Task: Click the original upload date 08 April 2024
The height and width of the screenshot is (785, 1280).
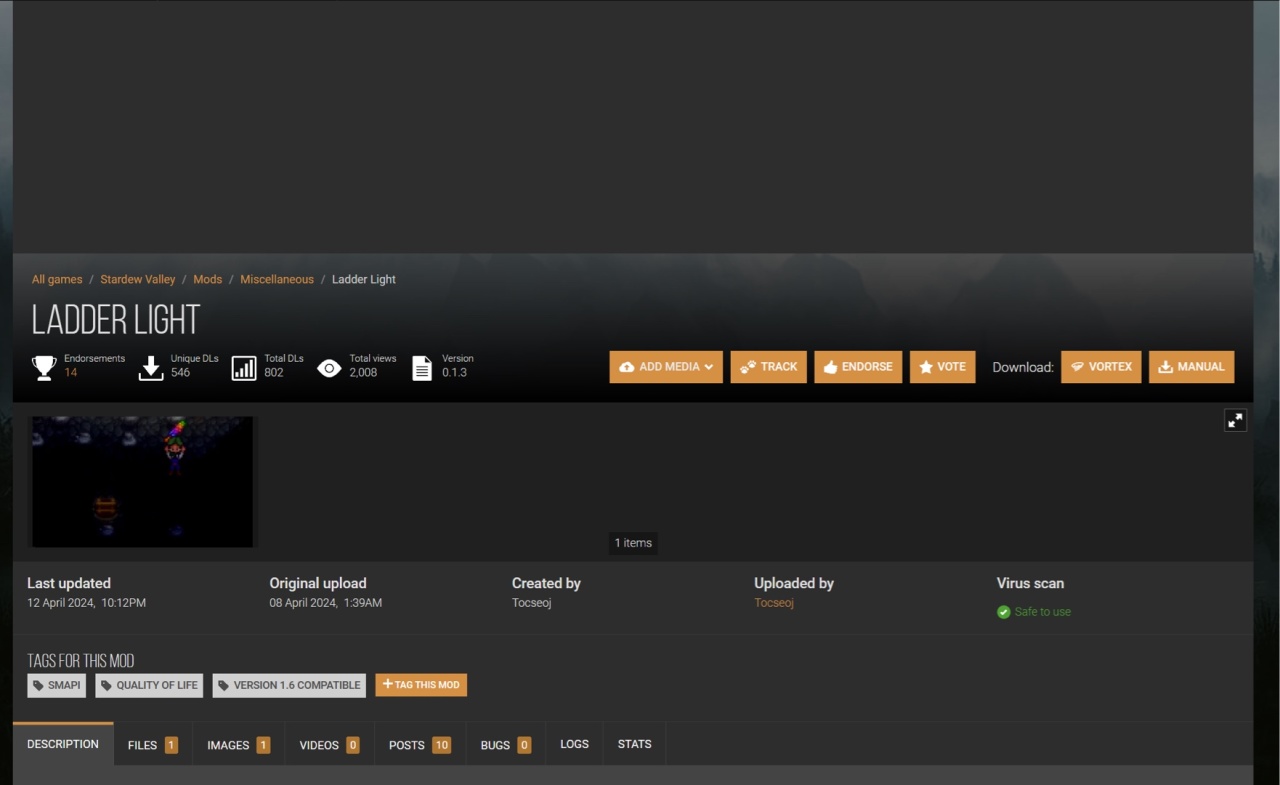Action: (326, 603)
